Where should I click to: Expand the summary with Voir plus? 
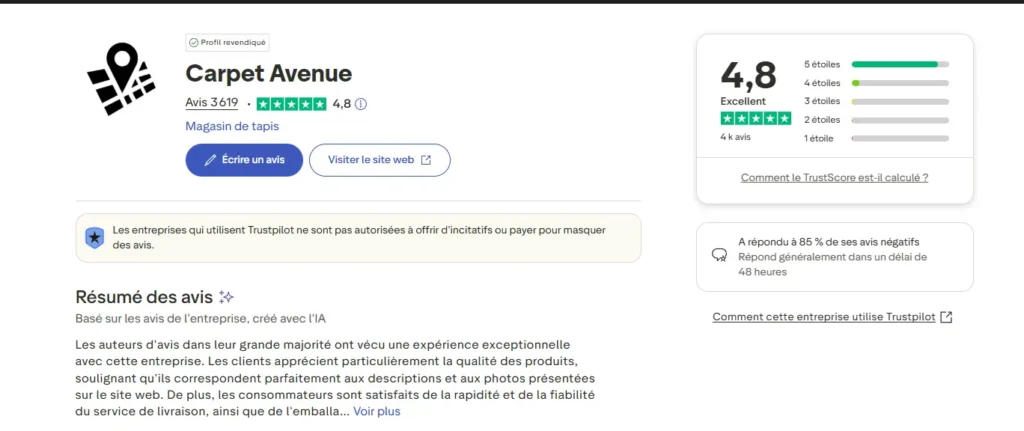coord(376,411)
